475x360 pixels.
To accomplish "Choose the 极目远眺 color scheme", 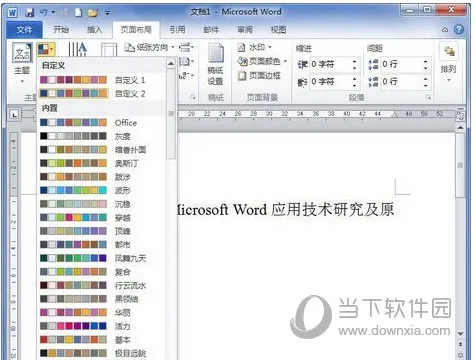I will pos(101,353).
